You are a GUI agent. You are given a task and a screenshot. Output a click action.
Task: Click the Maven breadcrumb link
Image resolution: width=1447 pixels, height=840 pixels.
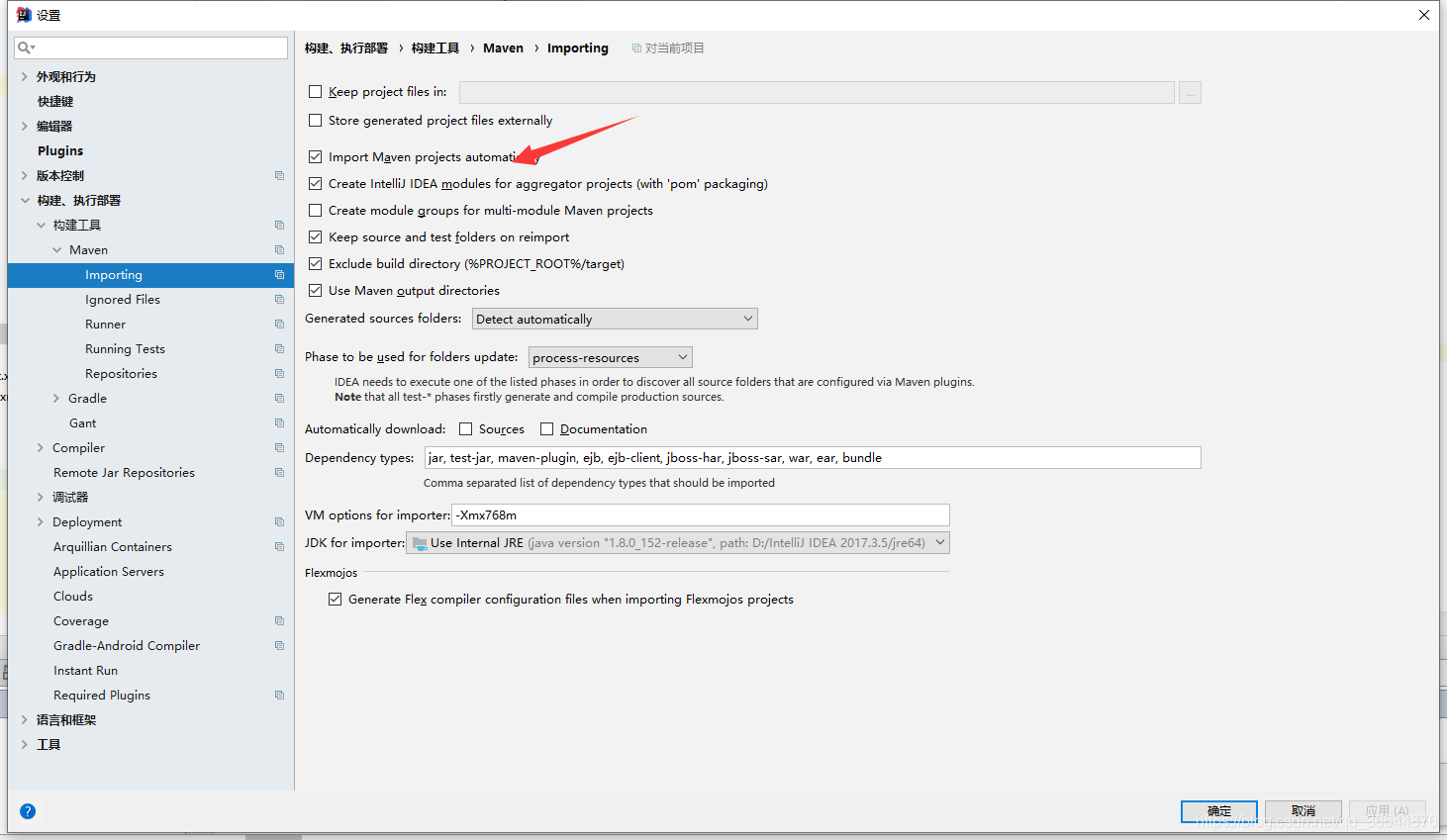pos(503,48)
